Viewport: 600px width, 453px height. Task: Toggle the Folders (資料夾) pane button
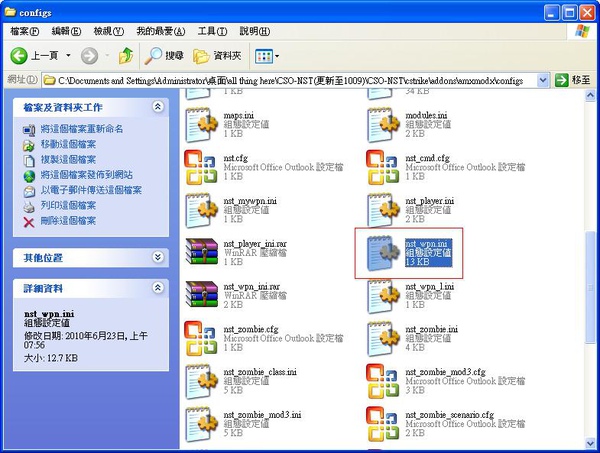click(217, 56)
